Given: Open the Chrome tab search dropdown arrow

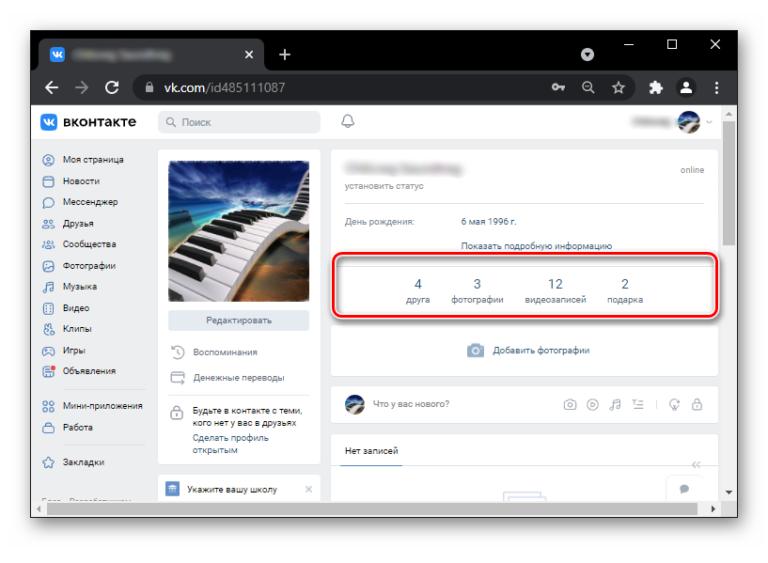Looking at the screenshot, I should [588, 54].
